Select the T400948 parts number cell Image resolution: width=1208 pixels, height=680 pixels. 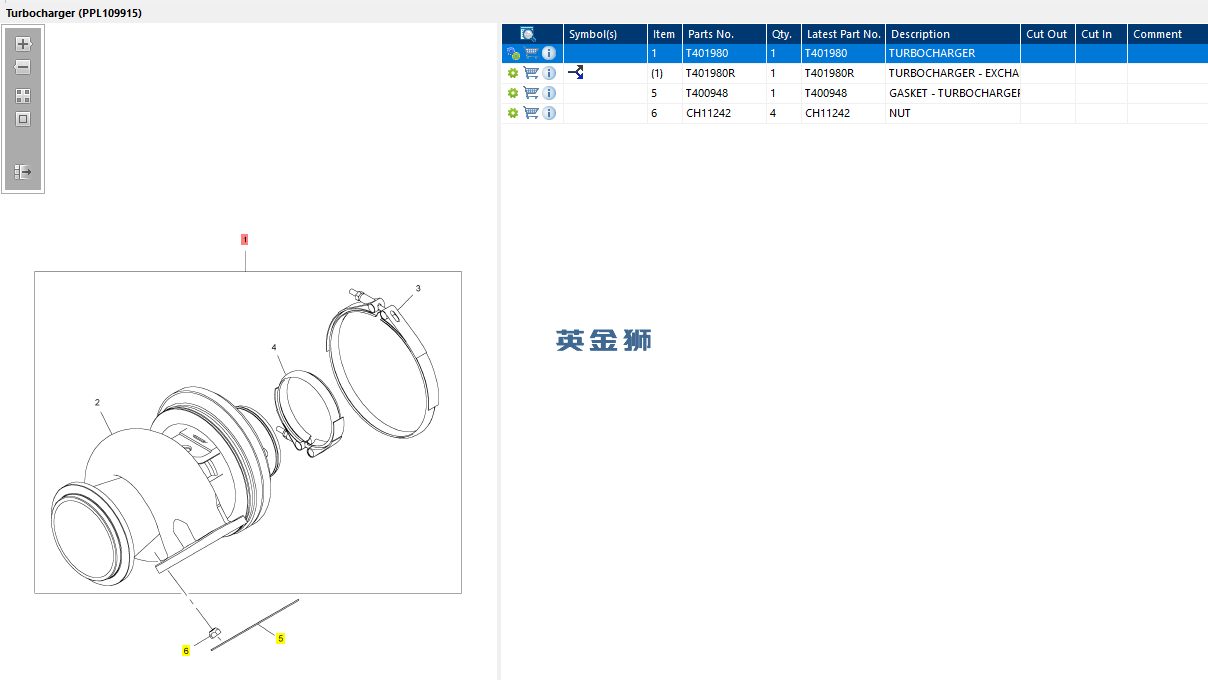724,93
